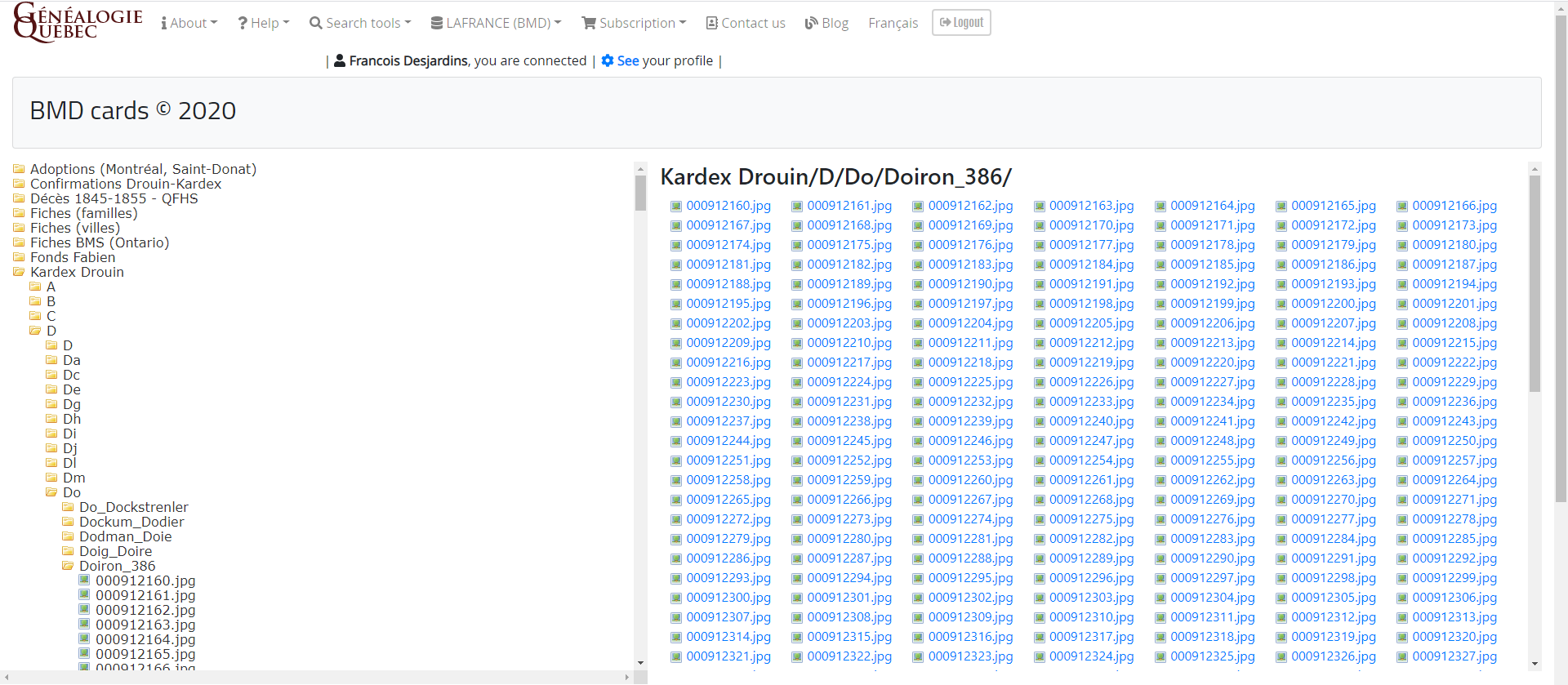Screen dimensions: 1568x685
Task: Open the Dockum_Dodier folder
Action: [x=131, y=522]
